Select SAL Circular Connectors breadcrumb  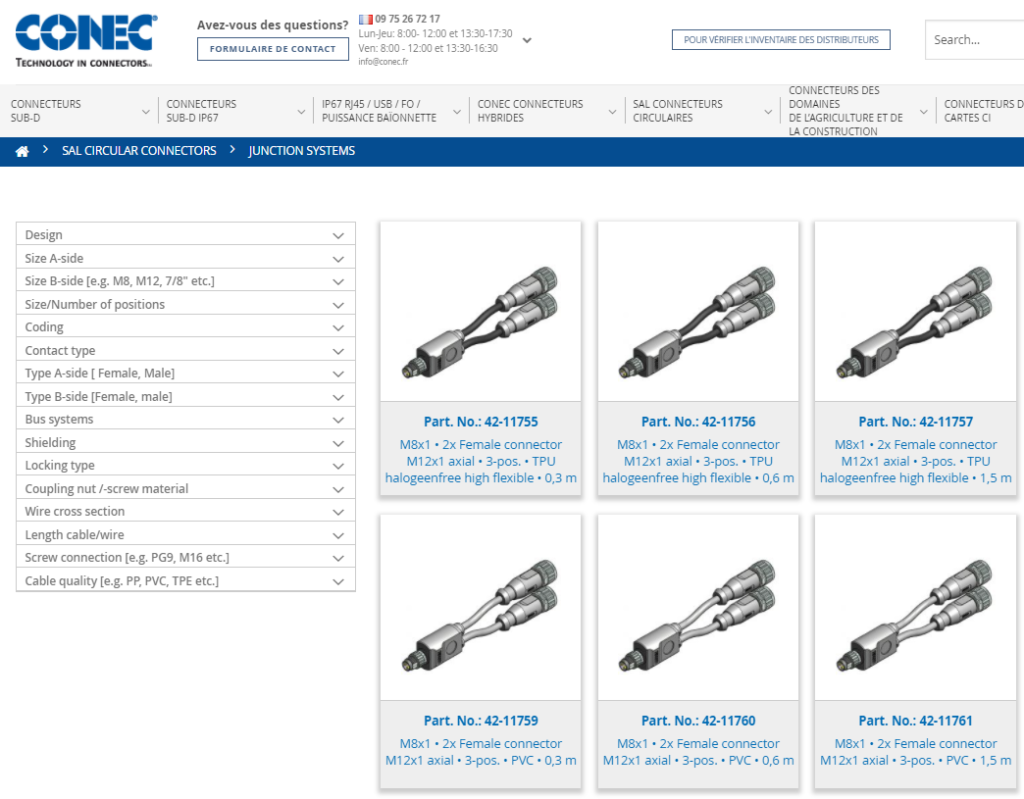[139, 151]
